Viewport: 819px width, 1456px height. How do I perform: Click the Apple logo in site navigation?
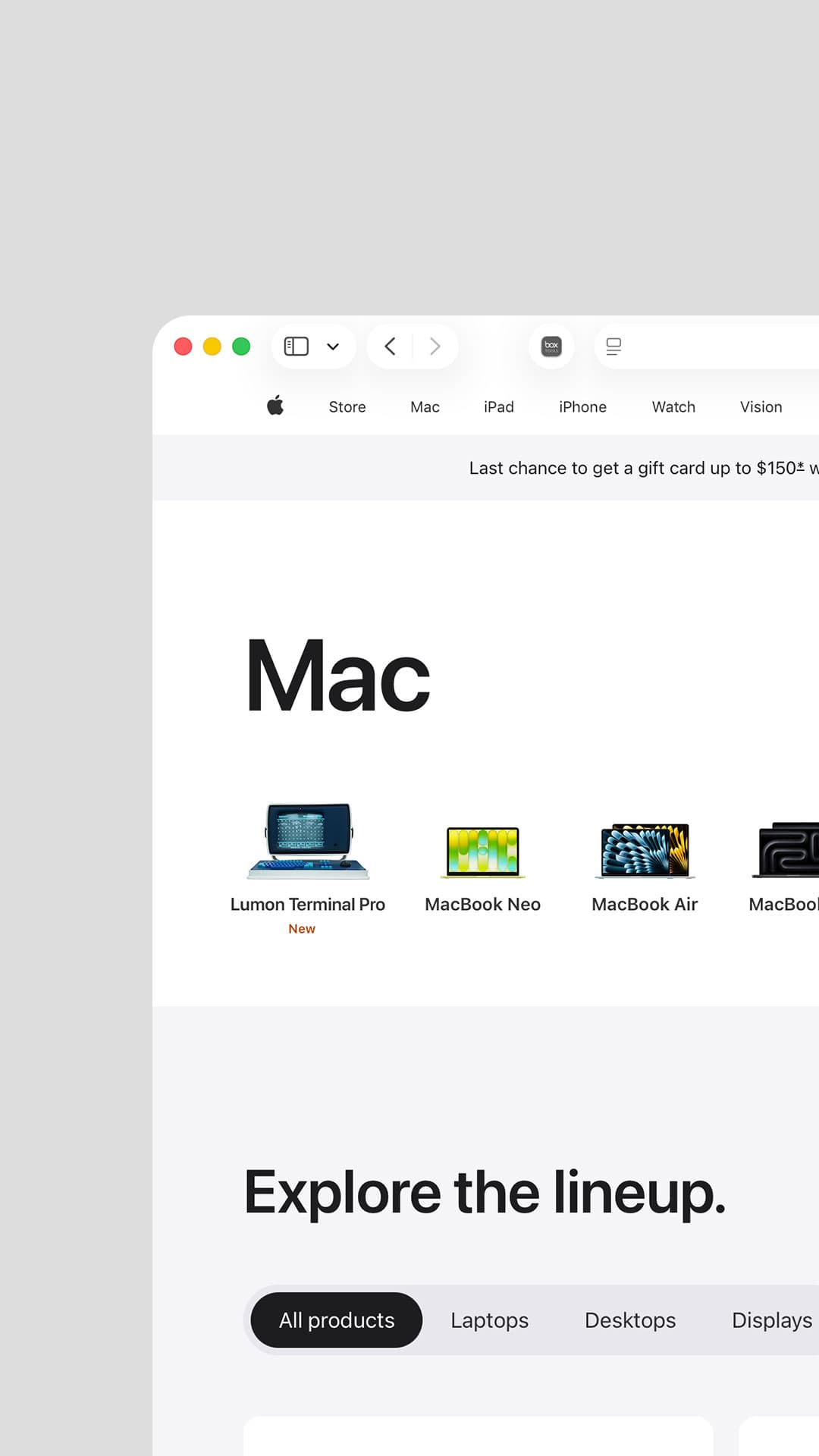(275, 406)
